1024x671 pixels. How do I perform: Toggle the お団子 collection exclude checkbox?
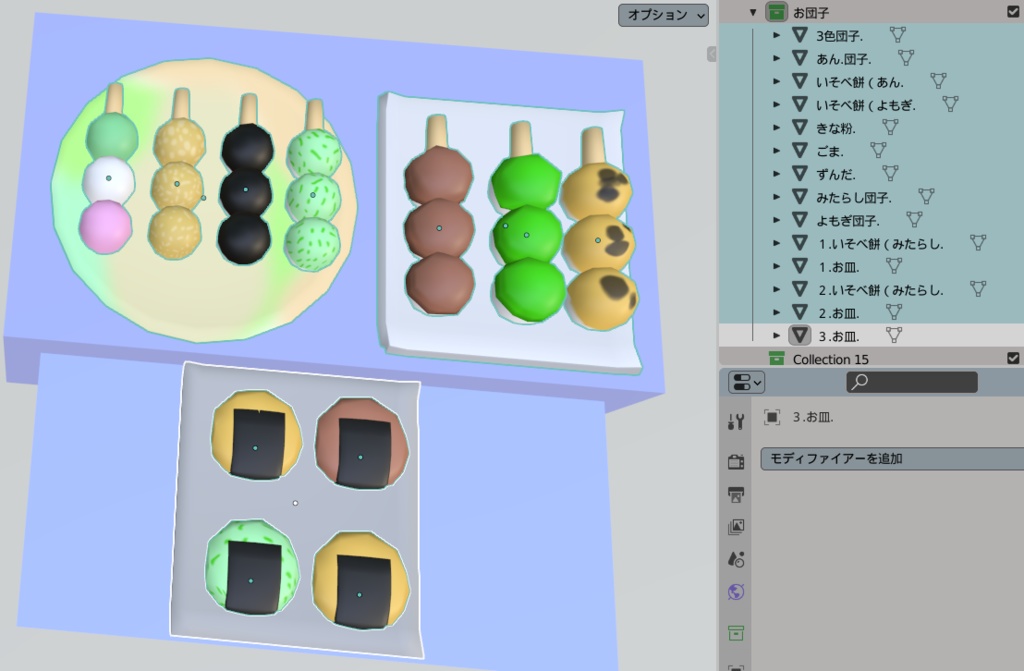[1013, 12]
